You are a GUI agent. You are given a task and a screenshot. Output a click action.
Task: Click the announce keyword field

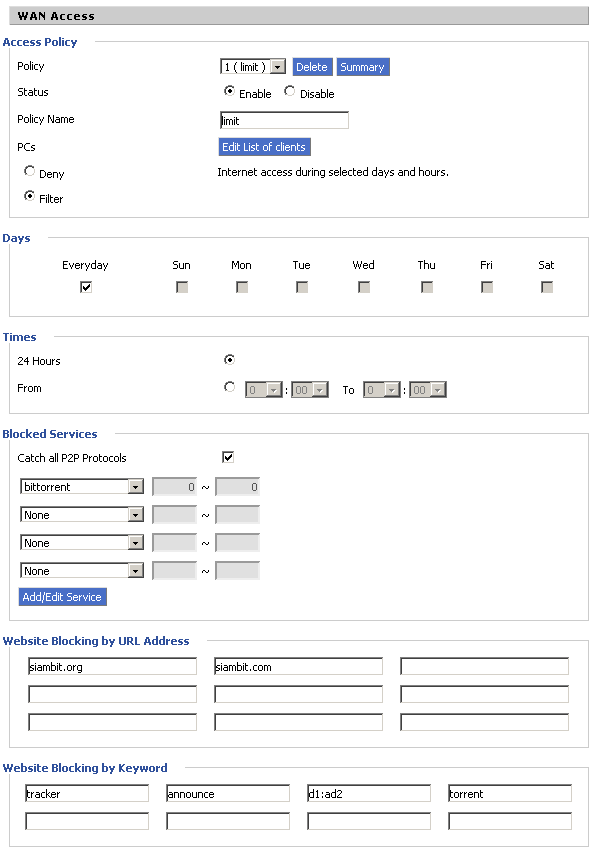tap(228, 794)
